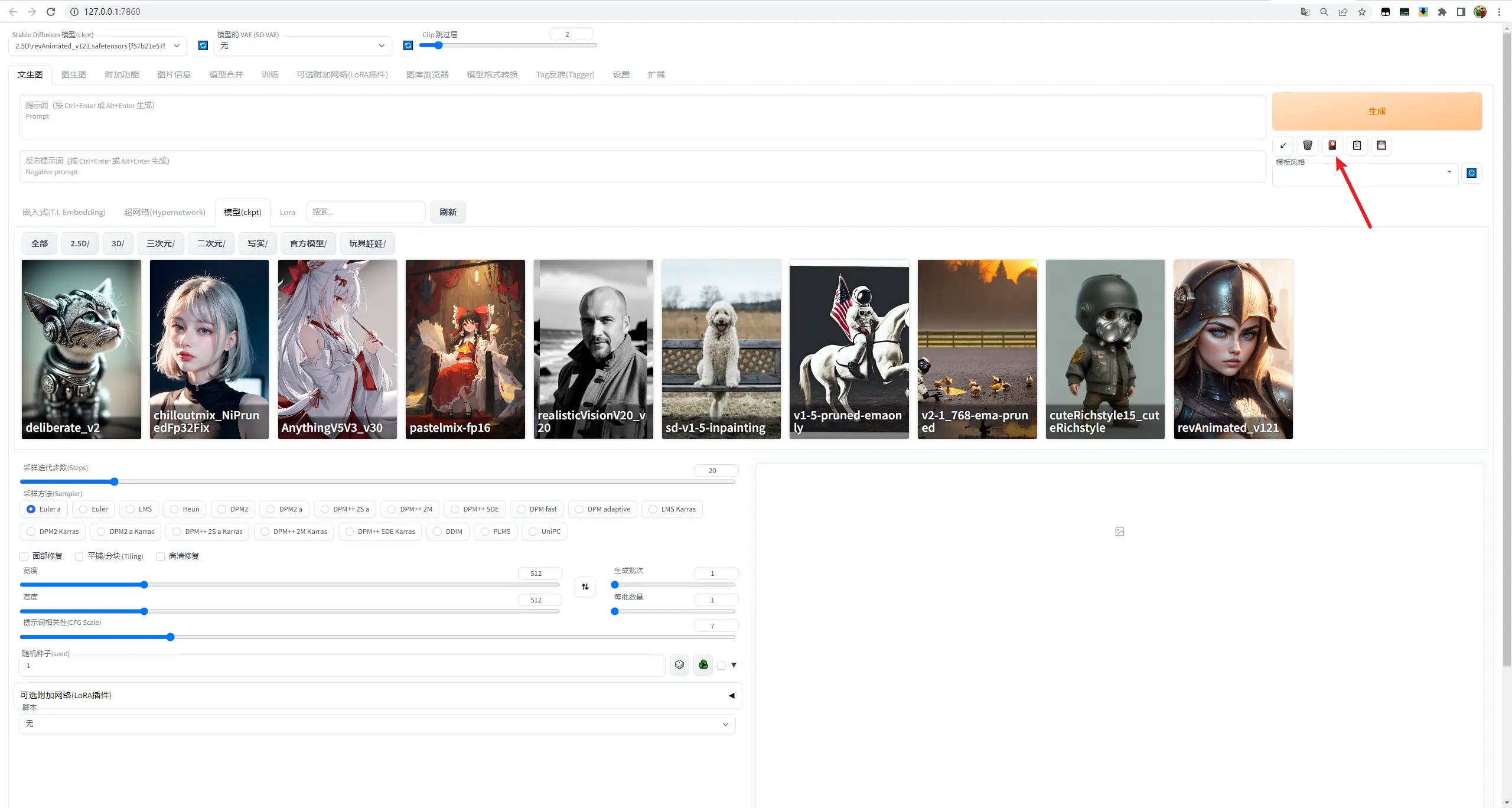Click the green recycle reuse-seed icon
The width and height of the screenshot is (1512, 808).
(703, 665)
